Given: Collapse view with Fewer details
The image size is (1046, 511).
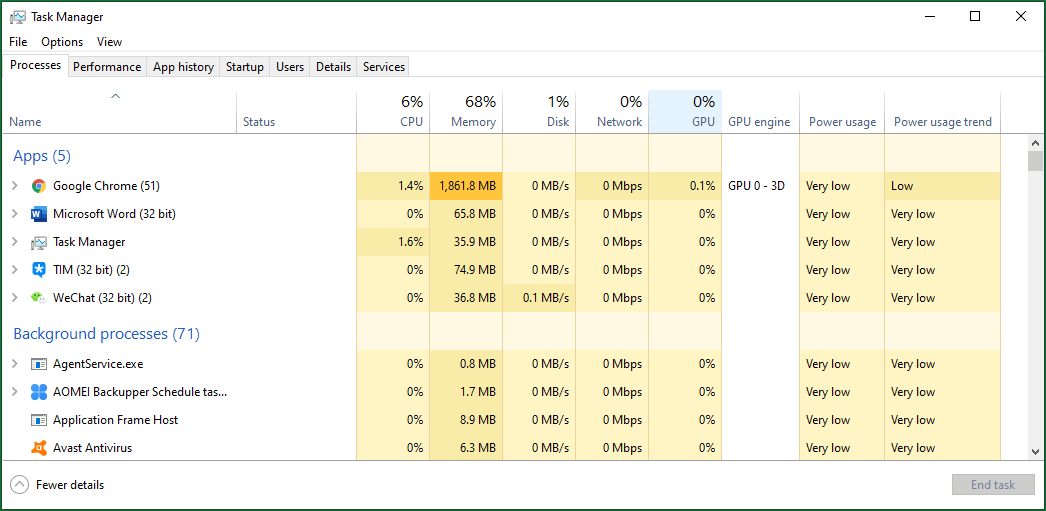Looking at the screenshot, I should click(x=58, y=485).
